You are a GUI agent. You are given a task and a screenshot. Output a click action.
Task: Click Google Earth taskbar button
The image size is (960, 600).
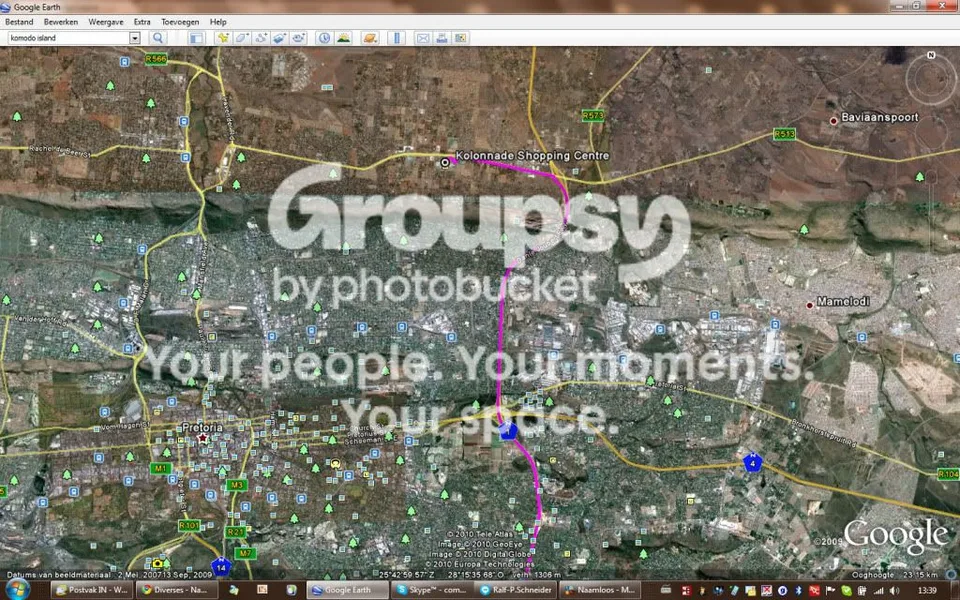(x=347, y=590)
